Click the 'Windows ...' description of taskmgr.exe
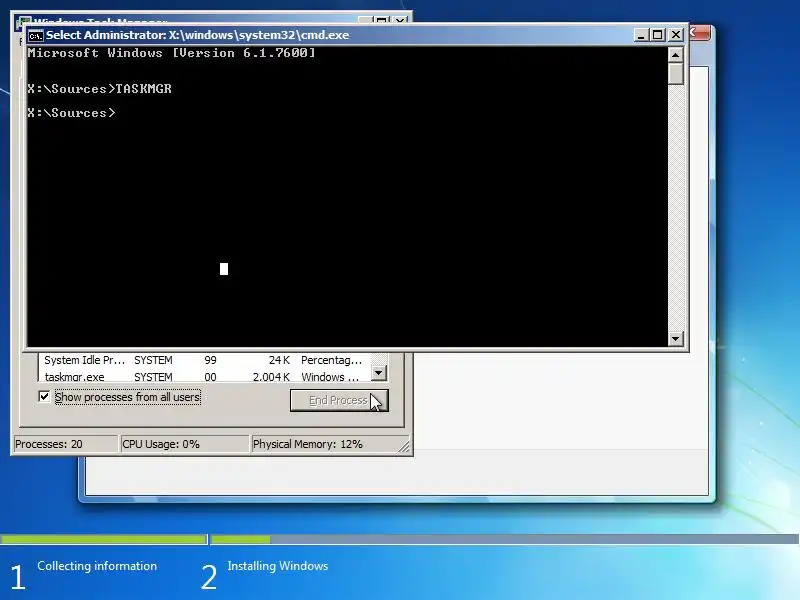 330,377
